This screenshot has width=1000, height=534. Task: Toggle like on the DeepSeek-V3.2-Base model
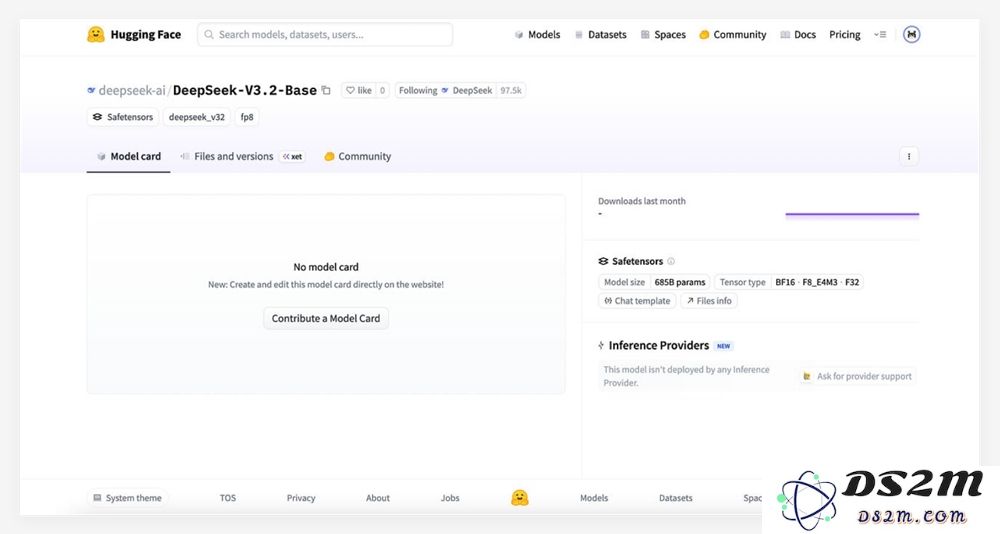pyautogui.click(x=358, y=91)
